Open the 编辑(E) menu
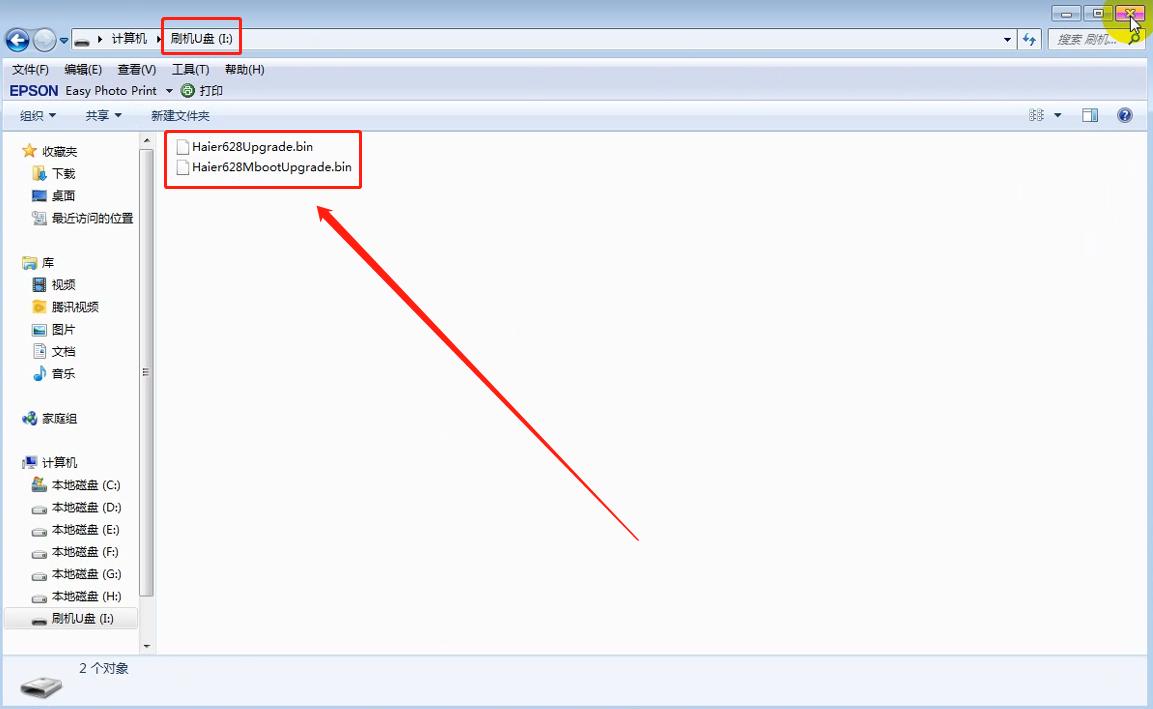 point(83,69)
